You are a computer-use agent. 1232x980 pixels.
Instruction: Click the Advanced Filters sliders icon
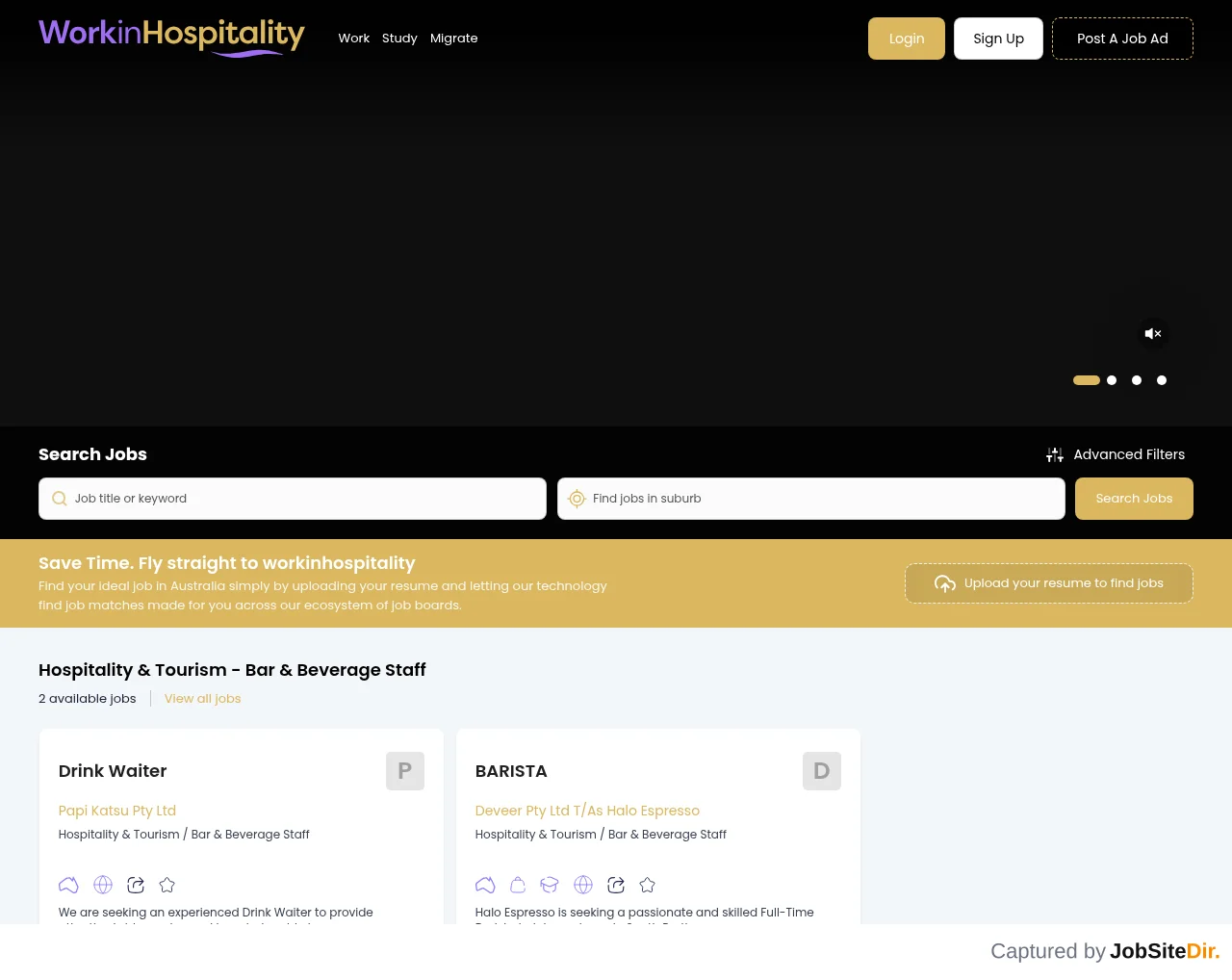(1055, 455)
